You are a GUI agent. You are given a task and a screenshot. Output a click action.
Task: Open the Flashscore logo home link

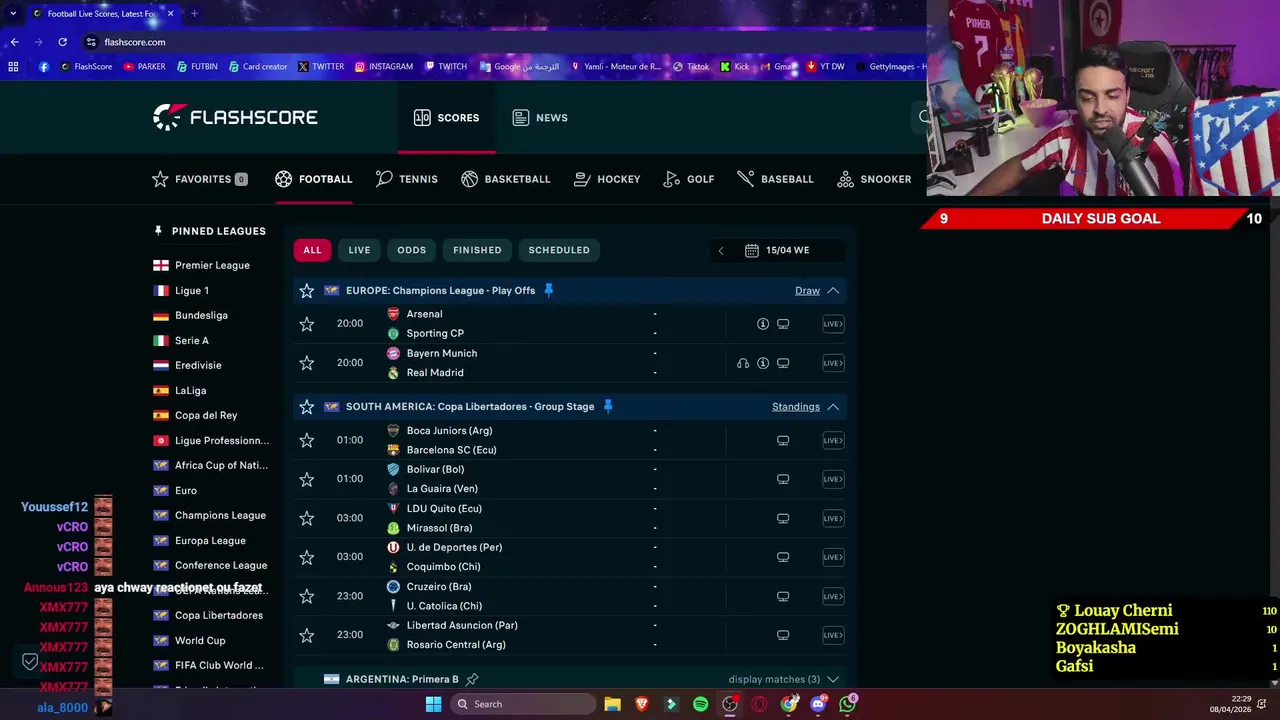pyautogui.click(x=235, y=117)
